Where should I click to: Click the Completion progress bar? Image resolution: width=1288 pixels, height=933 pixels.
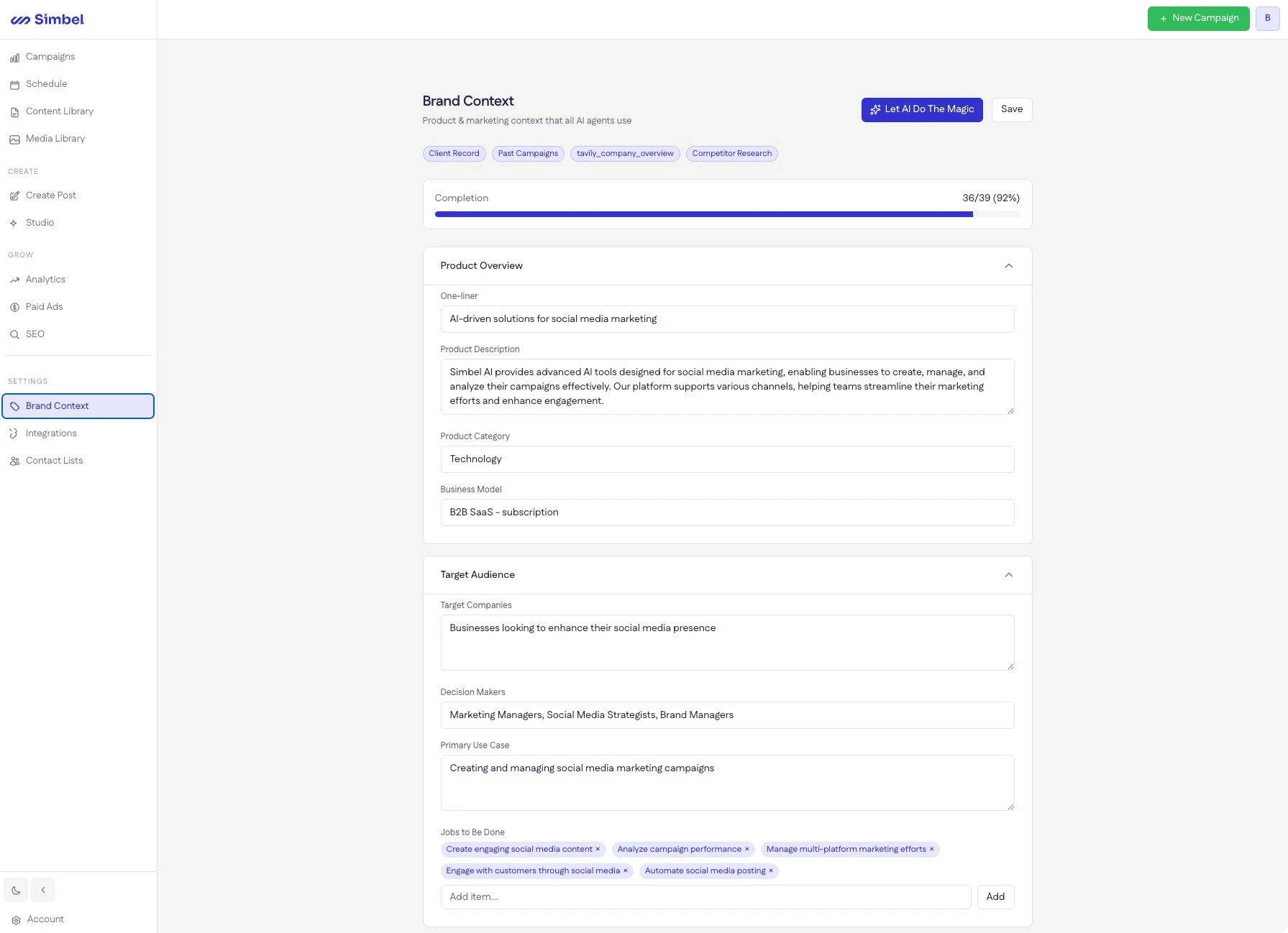[x=727, y=214]
